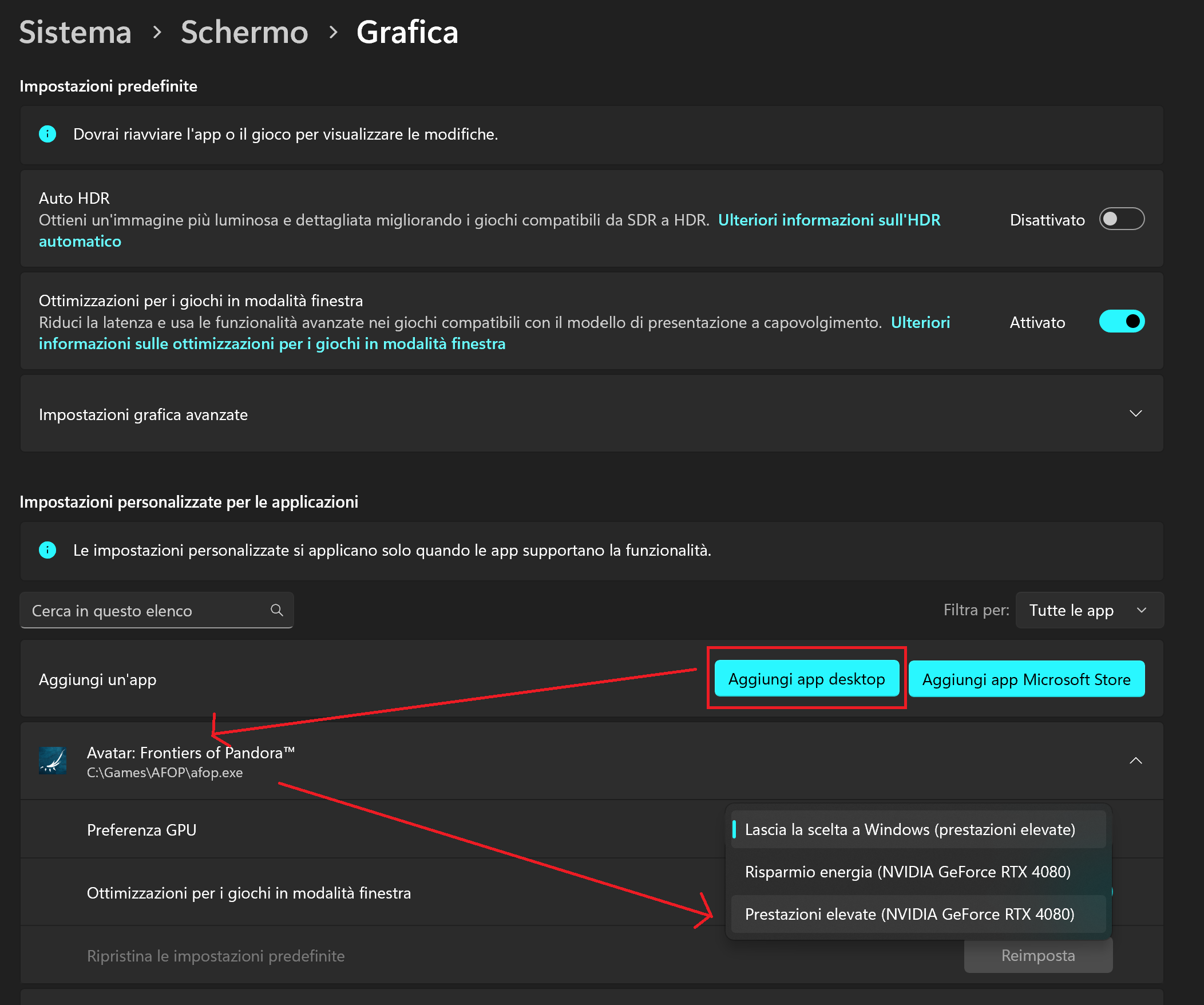Click the info icon beside restart notice
The width and height of the screenshot is (1204, 1005).
tap(47, 134)
